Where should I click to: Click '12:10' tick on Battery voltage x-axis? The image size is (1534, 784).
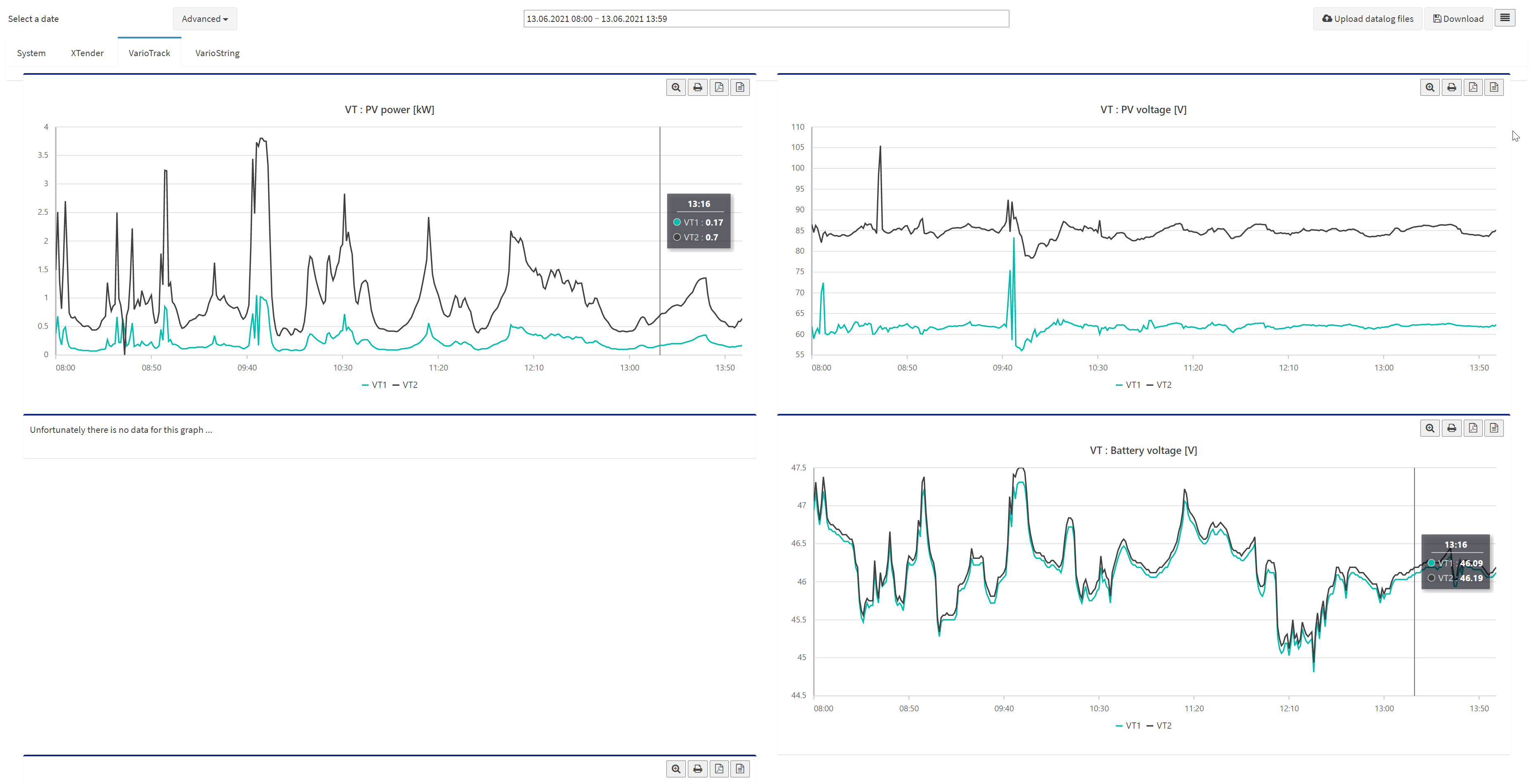pyautogui.click(x=1289, y=708)
